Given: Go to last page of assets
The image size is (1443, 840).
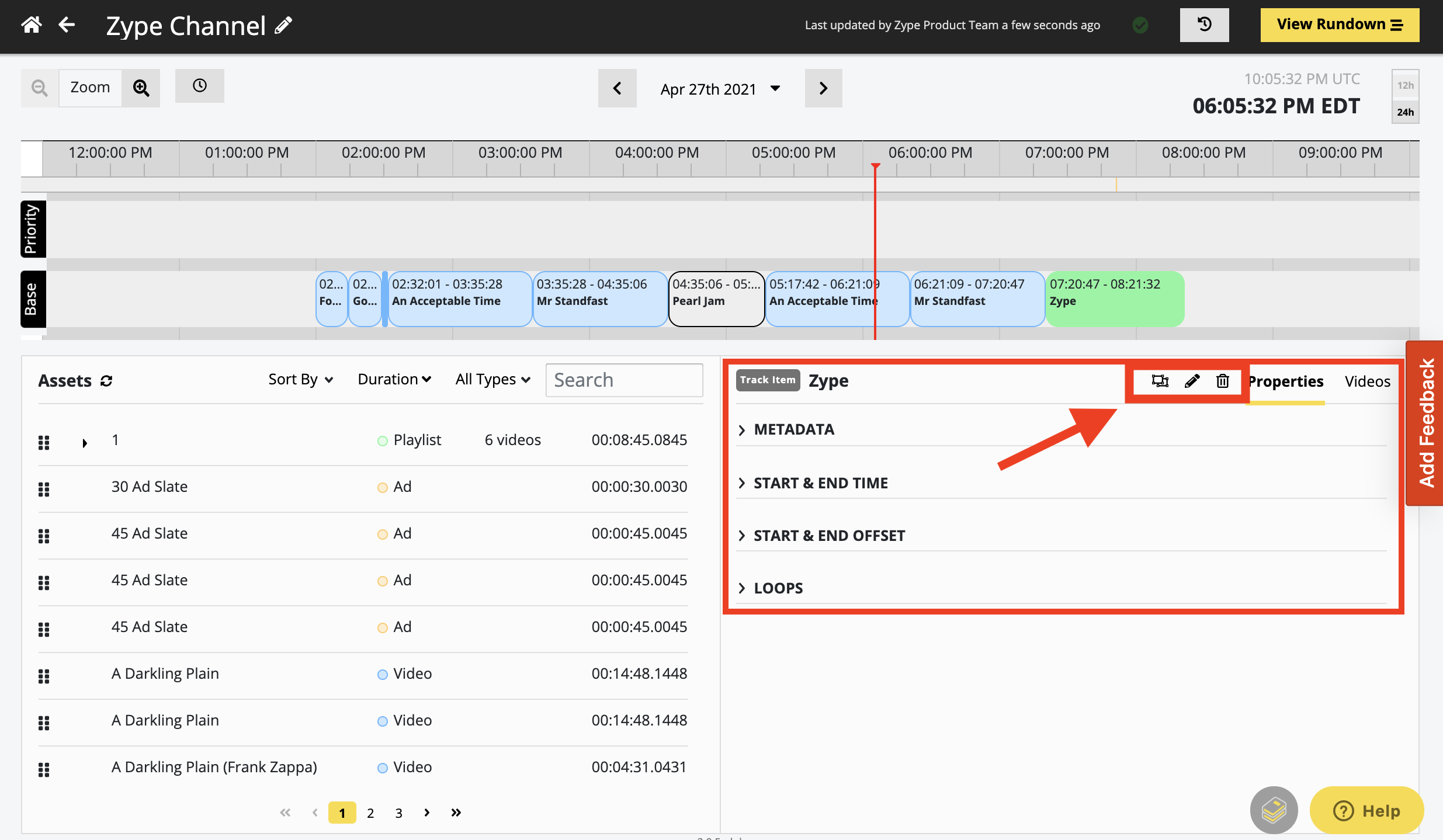Looking at the screenshot, I should click(456, 813).
